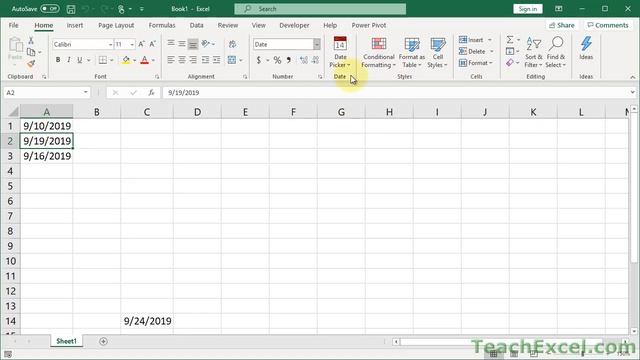Switch to the Power Pivot tab

click(x=369, y=25)
